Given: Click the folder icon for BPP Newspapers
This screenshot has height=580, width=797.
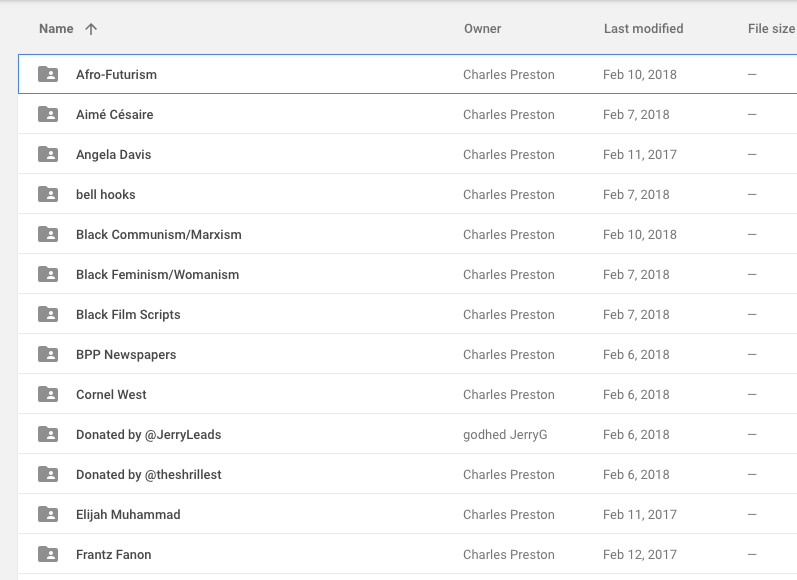Looking at the screenshot, I should 48,354.
